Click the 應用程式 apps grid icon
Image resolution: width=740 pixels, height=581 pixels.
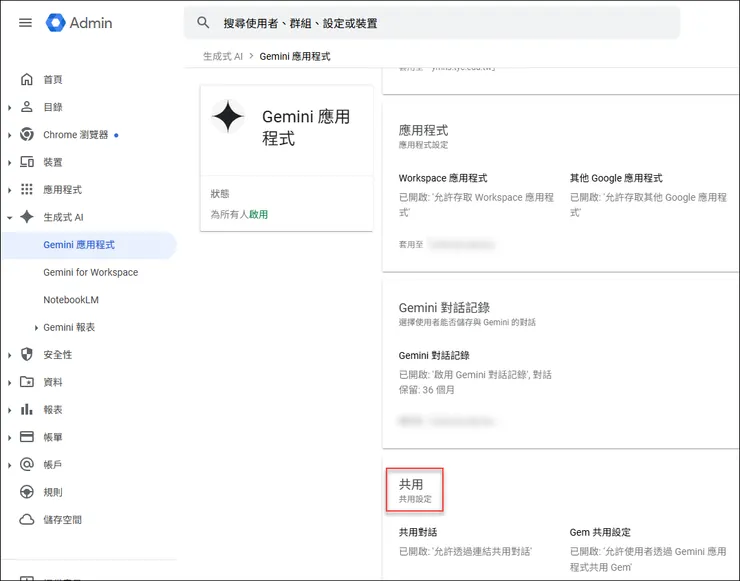tap(27, 189)
